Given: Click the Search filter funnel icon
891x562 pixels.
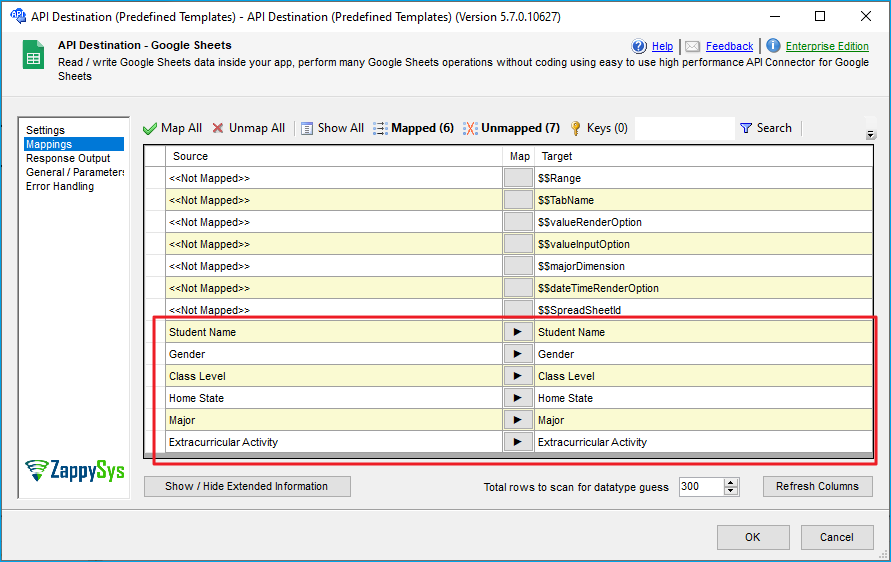Looking at the screenshot, I should pyautogui.click(x=746, y=129).
